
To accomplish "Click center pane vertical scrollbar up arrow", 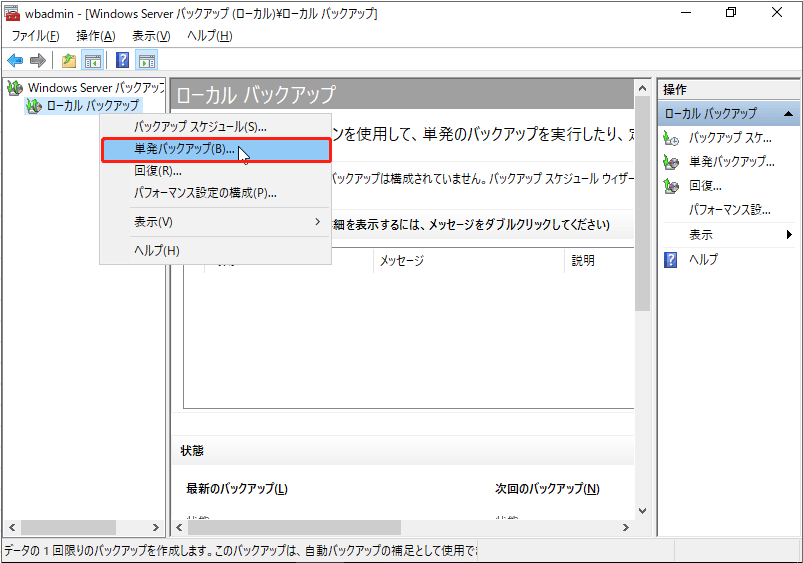I will point(642,89).
